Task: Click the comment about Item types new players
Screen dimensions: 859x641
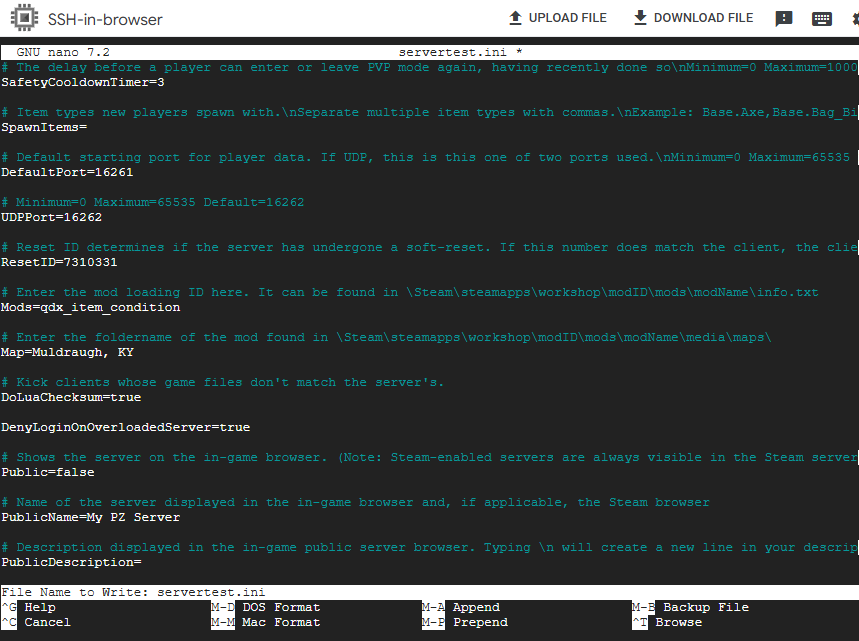Action: tap(430, 112)
